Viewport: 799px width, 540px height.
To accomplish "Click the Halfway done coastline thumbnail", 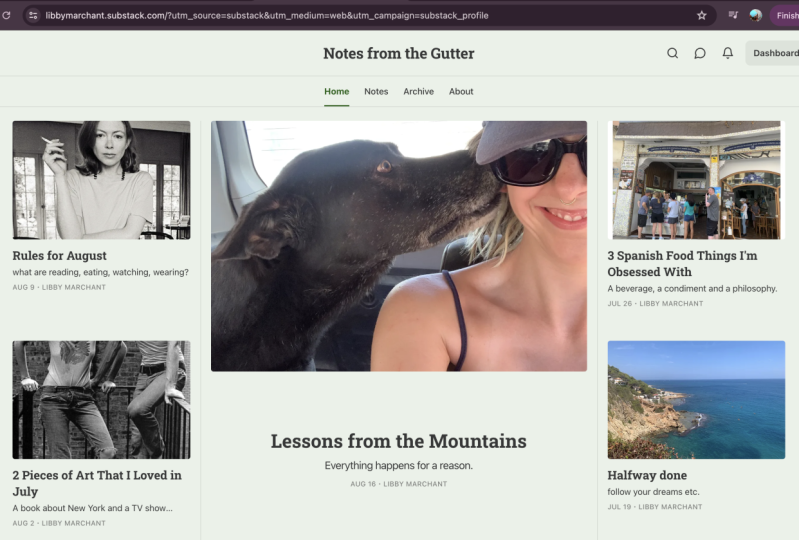I will click(696, 400).
